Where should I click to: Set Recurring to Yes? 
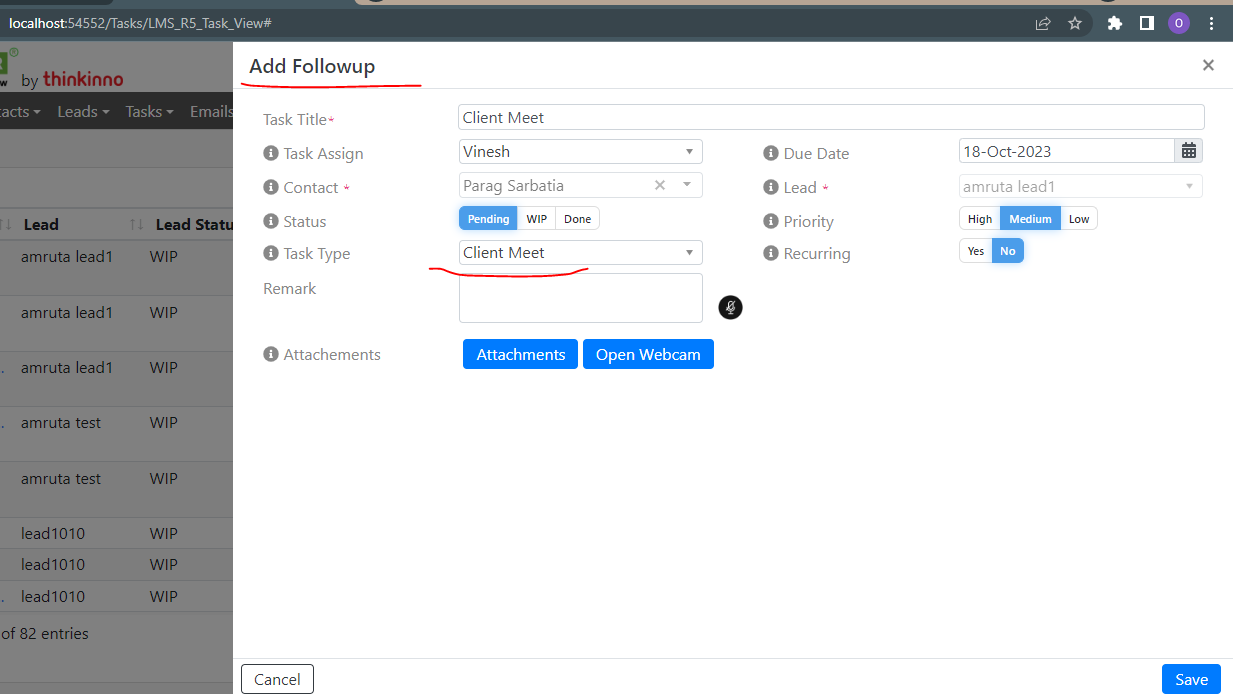976,251
